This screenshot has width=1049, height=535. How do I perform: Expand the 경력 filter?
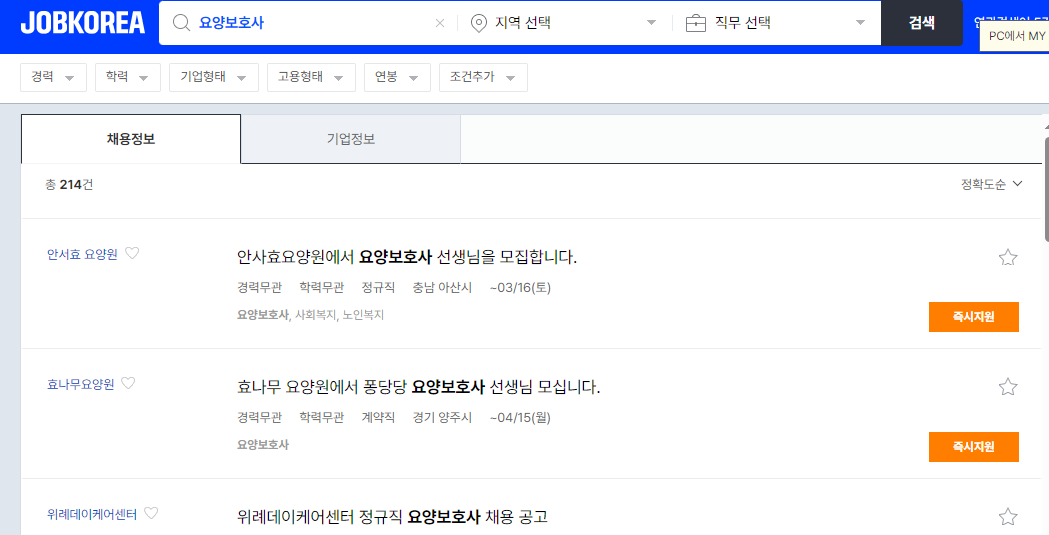(x=53, y=77)
